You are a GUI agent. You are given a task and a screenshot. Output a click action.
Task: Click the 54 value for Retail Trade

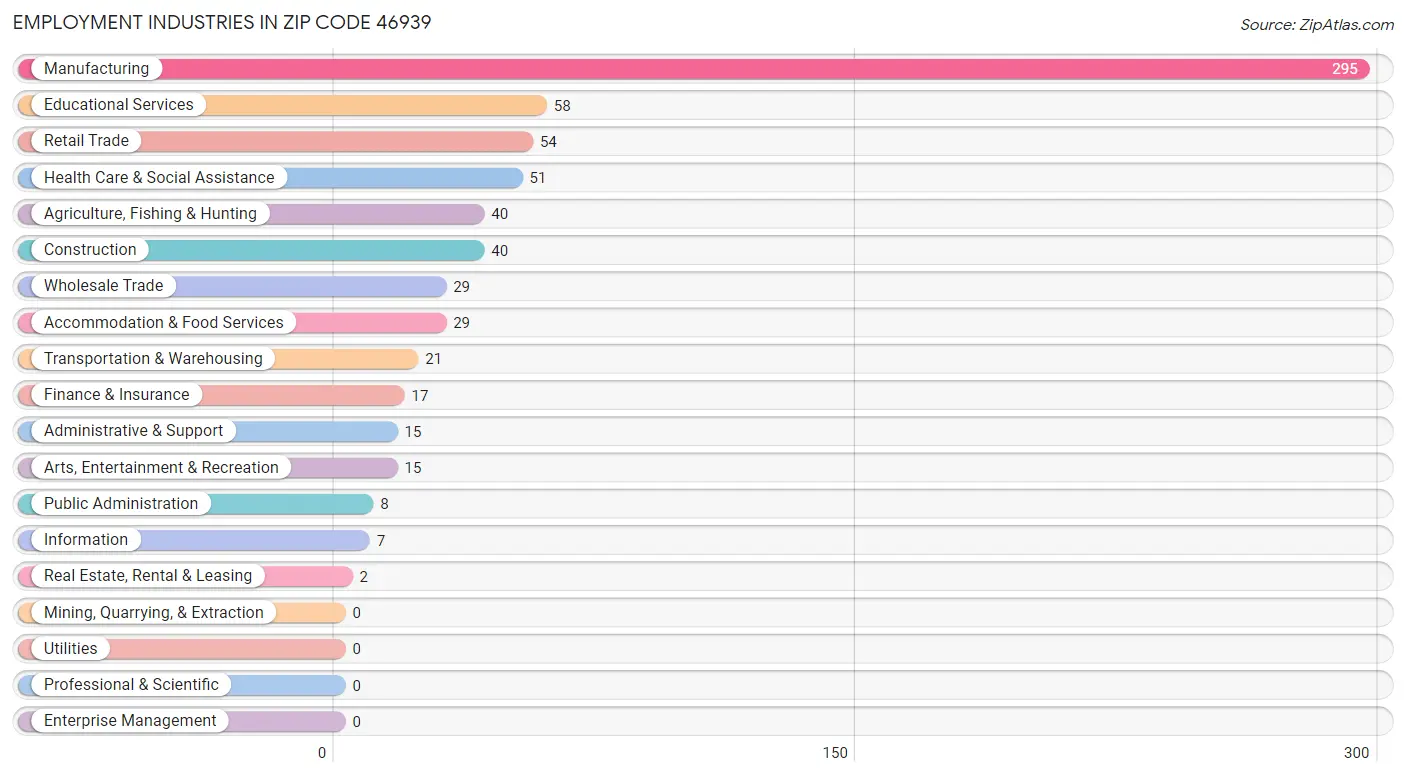click(x=548, y=142)
